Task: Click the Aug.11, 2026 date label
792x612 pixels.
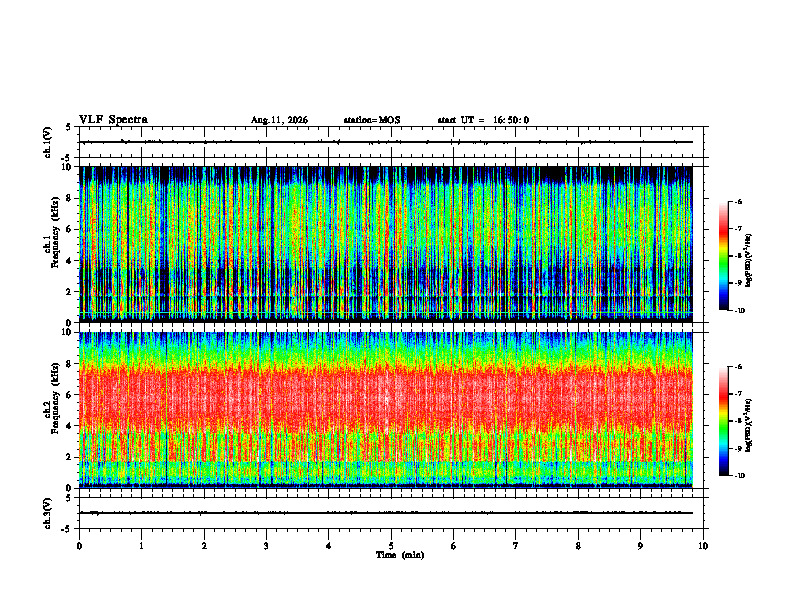Action: (279, 120)
